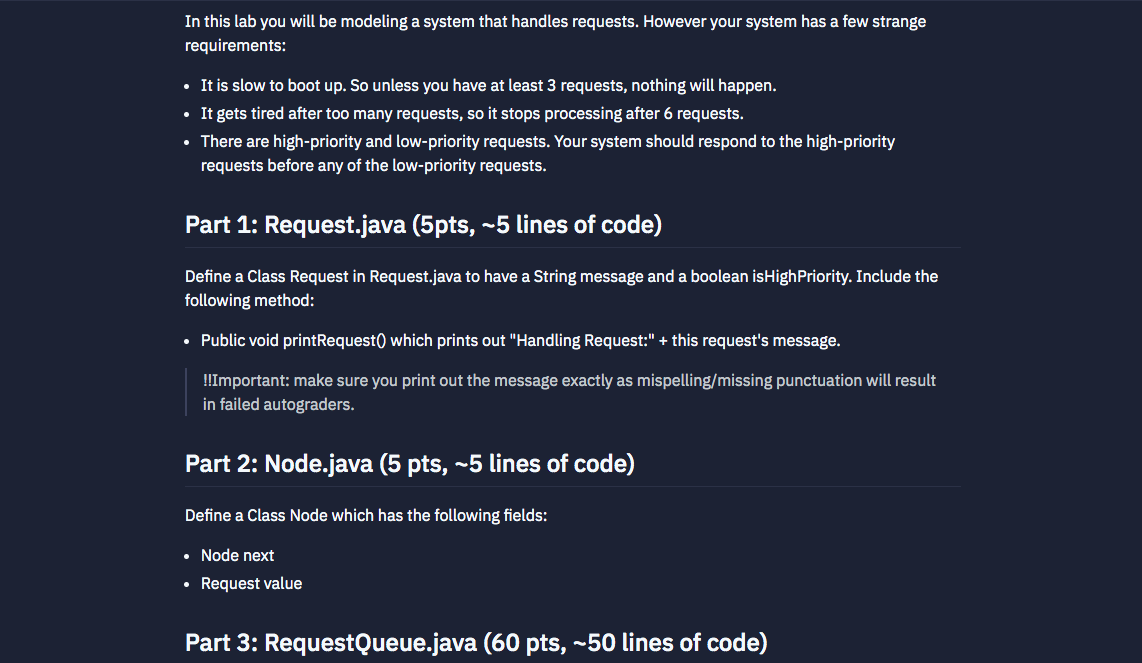The image size is (1142, 663).
Task: Click the first requirement about 3 requests
Action: 488,85
